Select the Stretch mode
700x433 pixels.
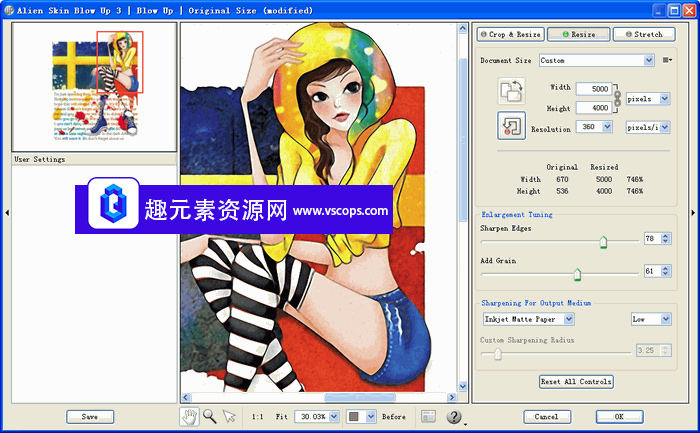click(643, 34)
